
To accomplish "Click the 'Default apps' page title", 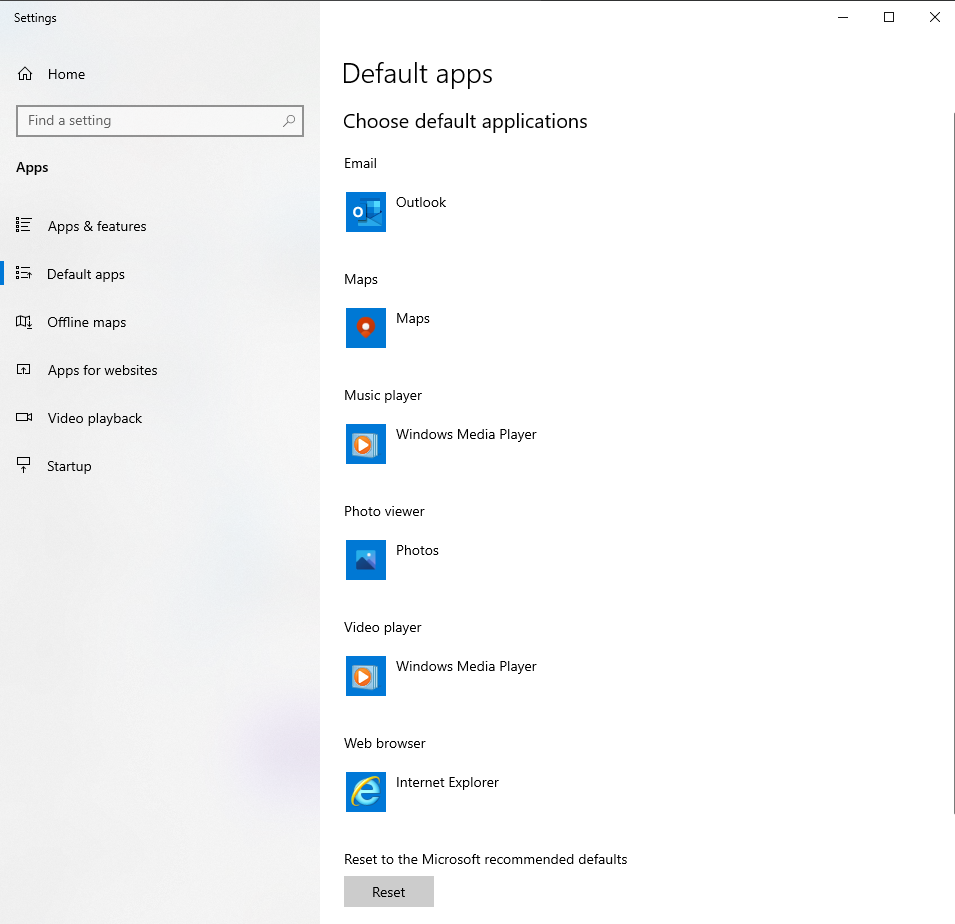I will 417,74.
